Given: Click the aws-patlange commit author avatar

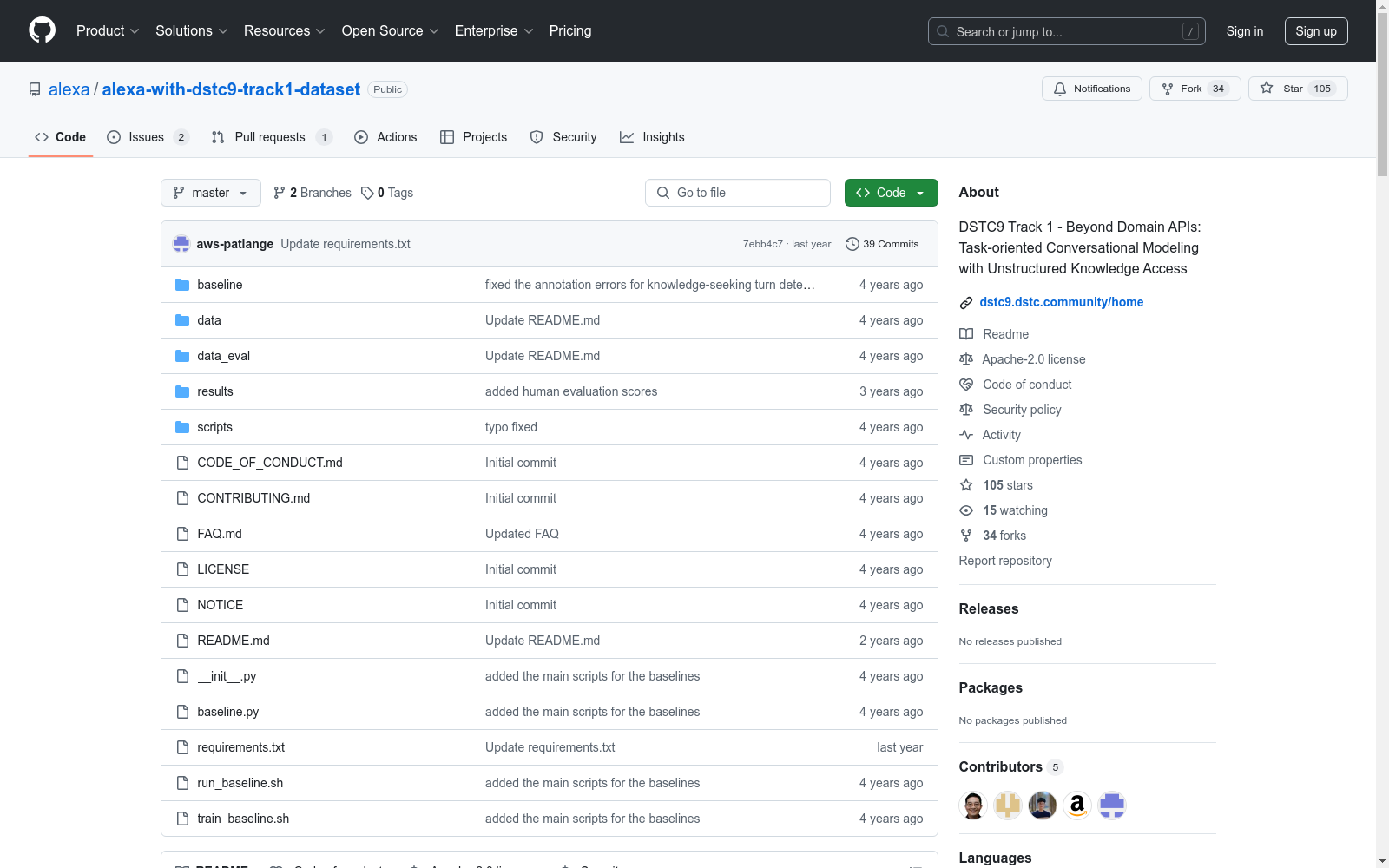Looking at the screenshot, I should tap(181, 244).
